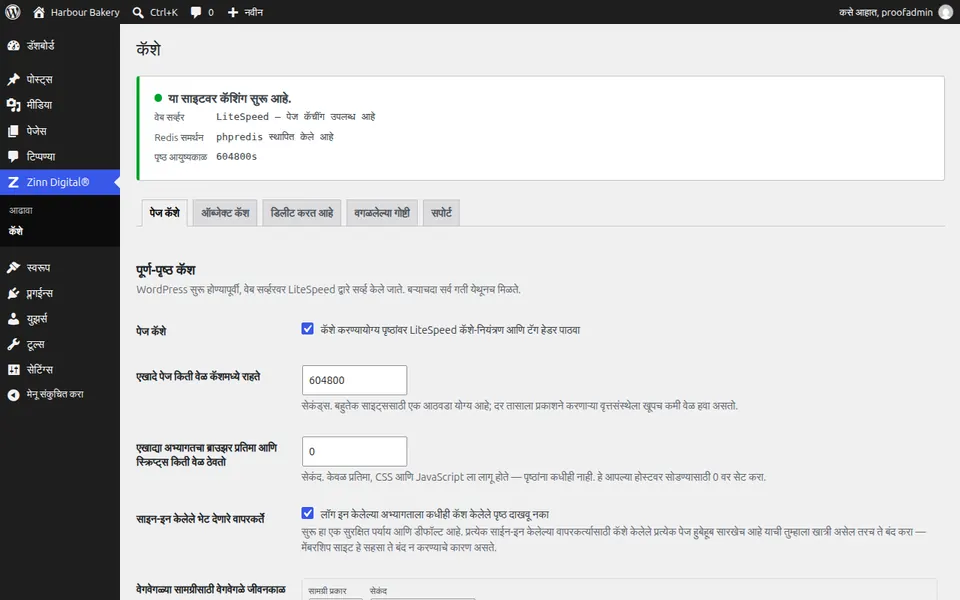Toggle the logged-in visitors never cached checkbox
960x600 pixels.
307,513
